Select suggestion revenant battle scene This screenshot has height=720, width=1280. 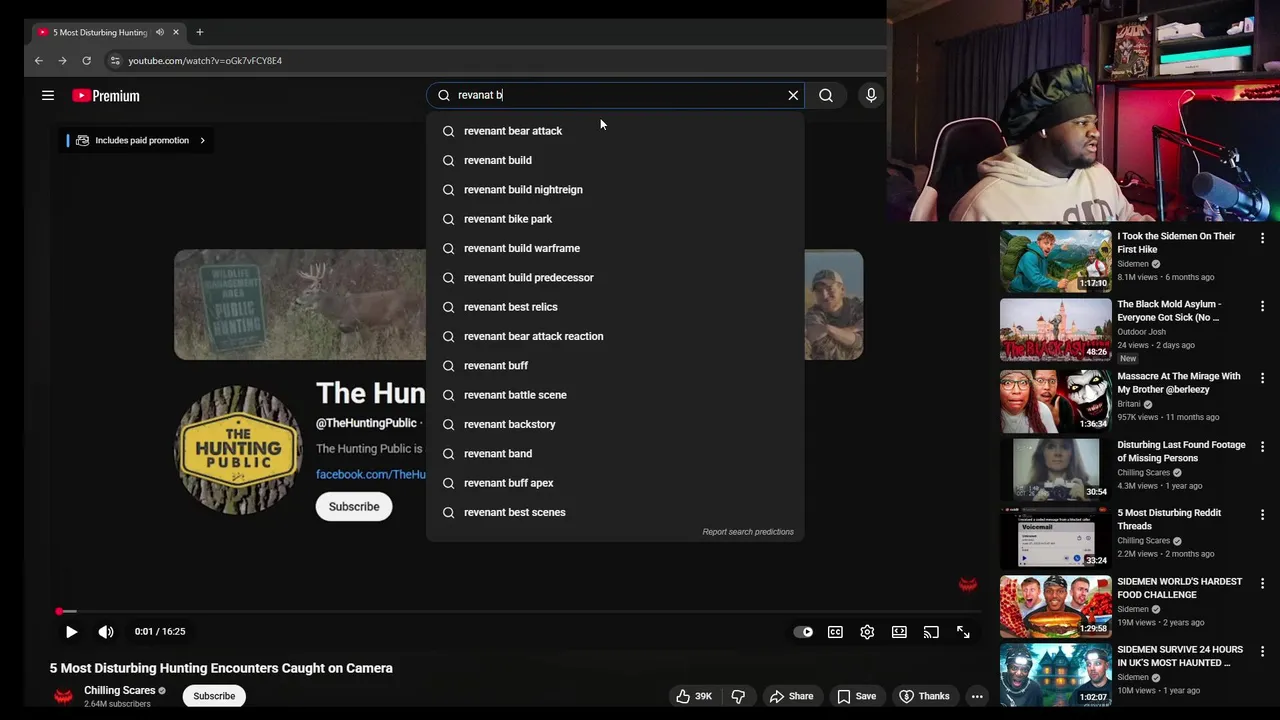(615, 395)
